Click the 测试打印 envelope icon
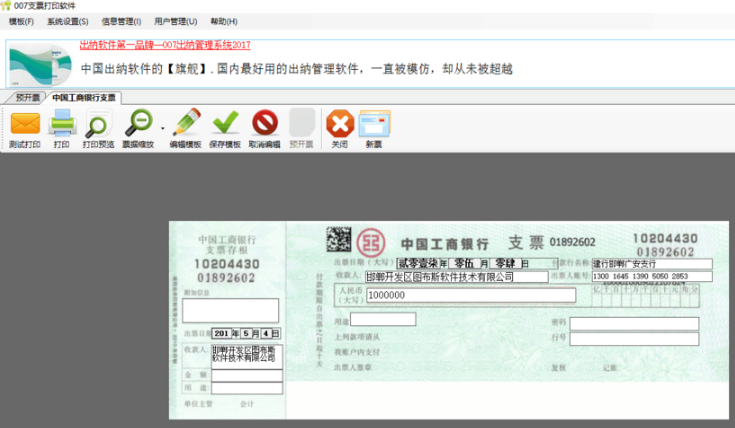This screenshot has width=735, height=428. (25, 123)
